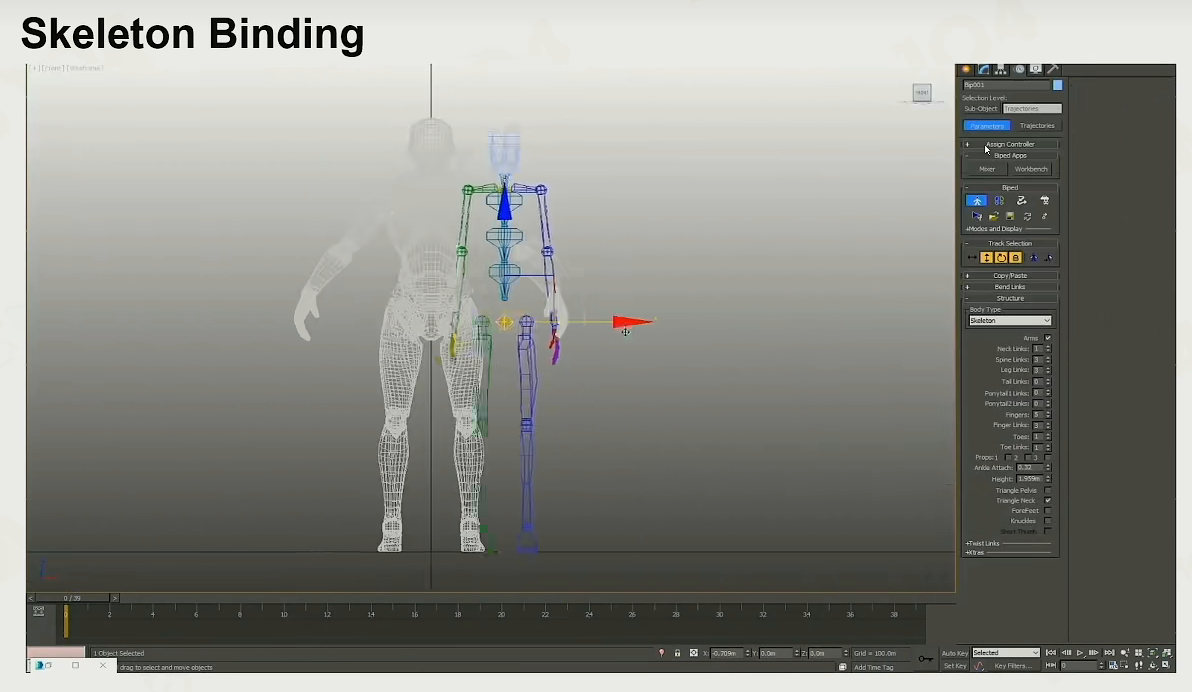The height and width of the screenshot is (692, 1192).
Task: Check the Knuckles checkbox
Action: click(1048, 521)
